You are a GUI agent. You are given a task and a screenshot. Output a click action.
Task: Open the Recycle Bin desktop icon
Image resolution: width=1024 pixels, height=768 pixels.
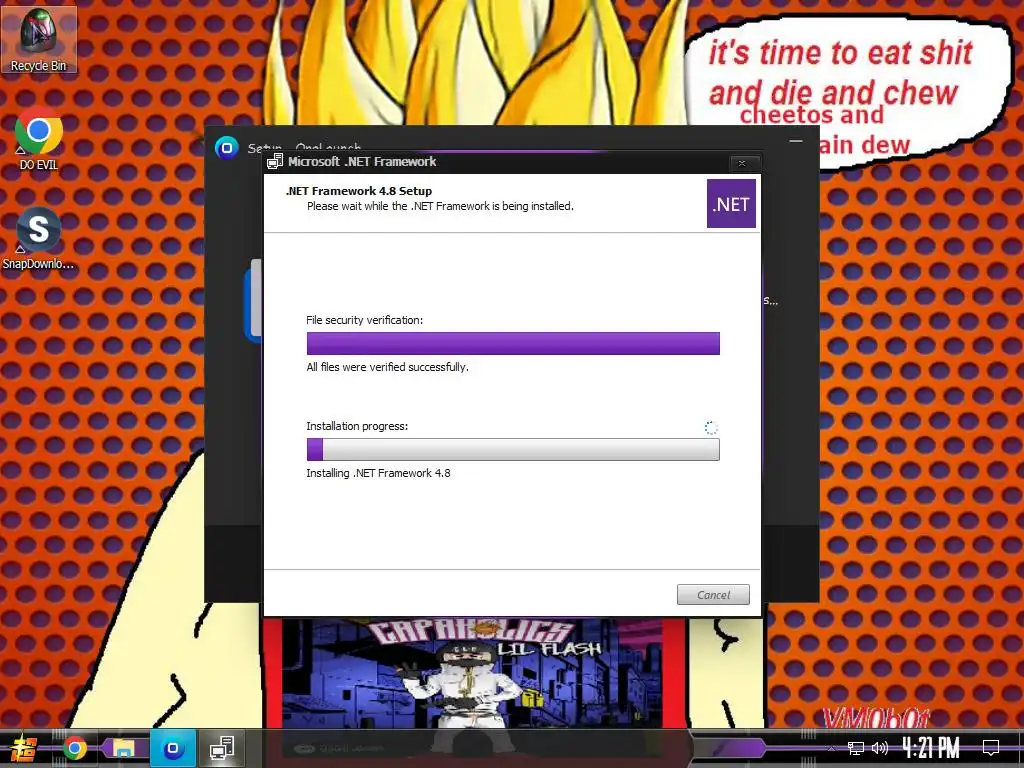tap(39, 40)
